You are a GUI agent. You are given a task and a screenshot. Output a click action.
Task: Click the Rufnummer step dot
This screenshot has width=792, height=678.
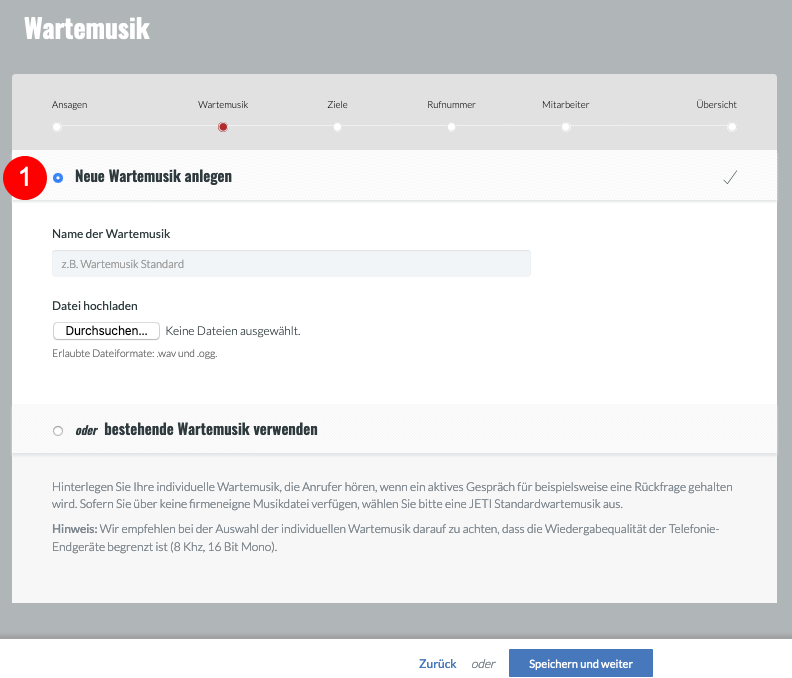pos(452,127)
